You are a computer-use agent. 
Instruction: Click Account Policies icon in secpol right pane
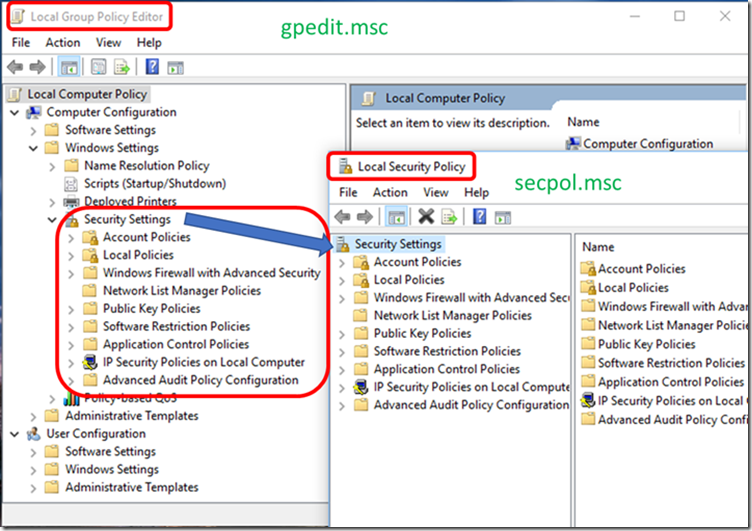tap(588, 269)
